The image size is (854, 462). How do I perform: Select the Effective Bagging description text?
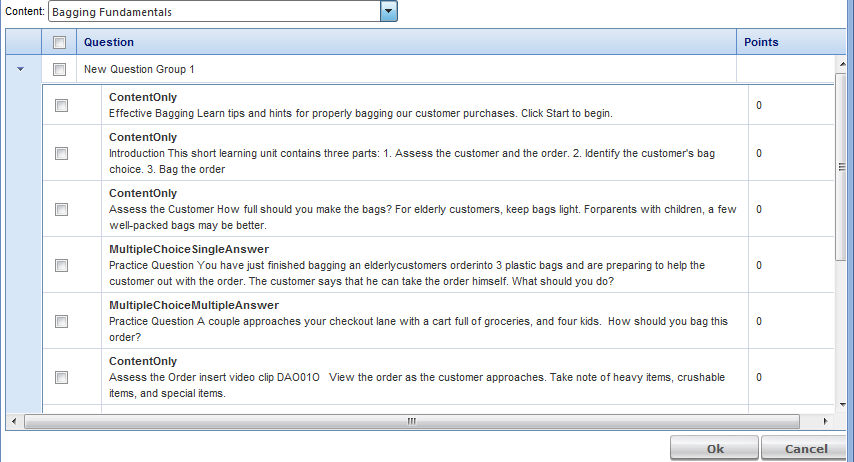pos(361,113)
